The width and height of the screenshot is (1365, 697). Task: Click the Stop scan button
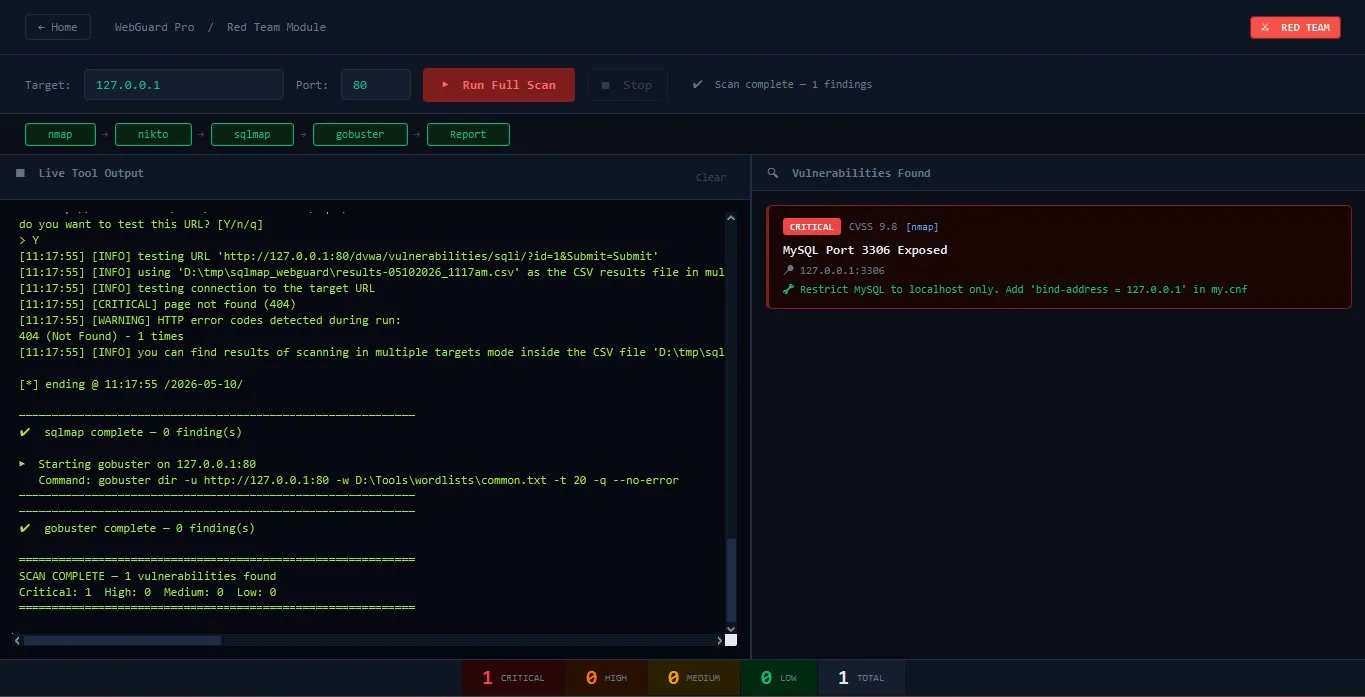tap(627, 85)
